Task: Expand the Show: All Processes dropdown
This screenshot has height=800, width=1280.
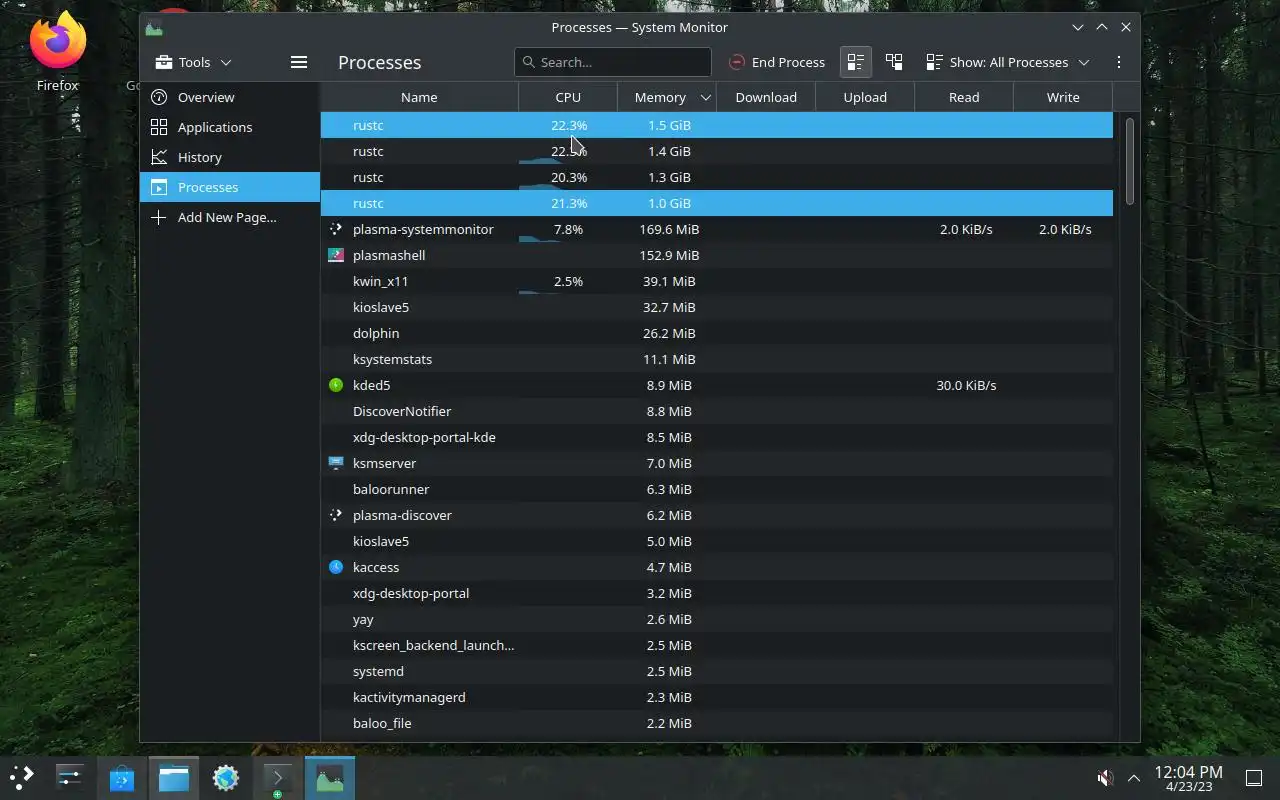Action: coord(1007,62)
